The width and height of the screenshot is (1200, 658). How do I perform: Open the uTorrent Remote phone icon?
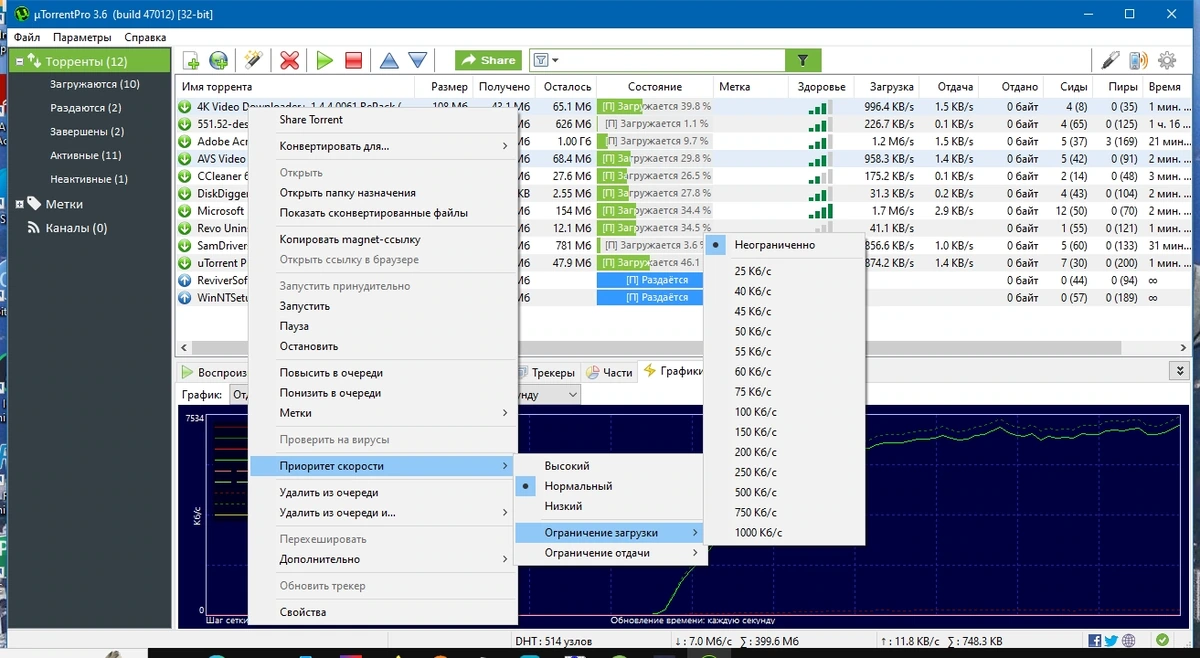point(1138,61)
